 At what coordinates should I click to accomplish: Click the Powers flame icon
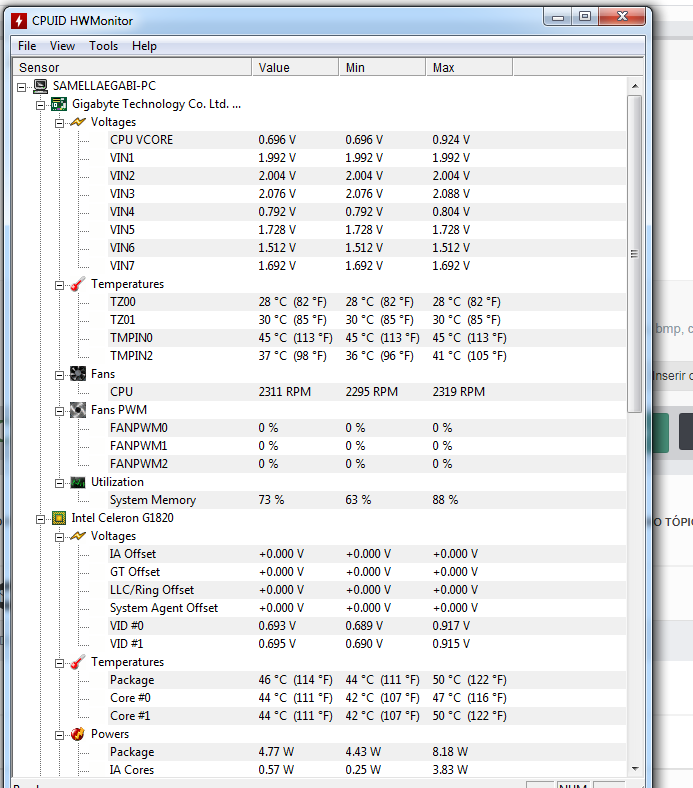tap(78, 734)
